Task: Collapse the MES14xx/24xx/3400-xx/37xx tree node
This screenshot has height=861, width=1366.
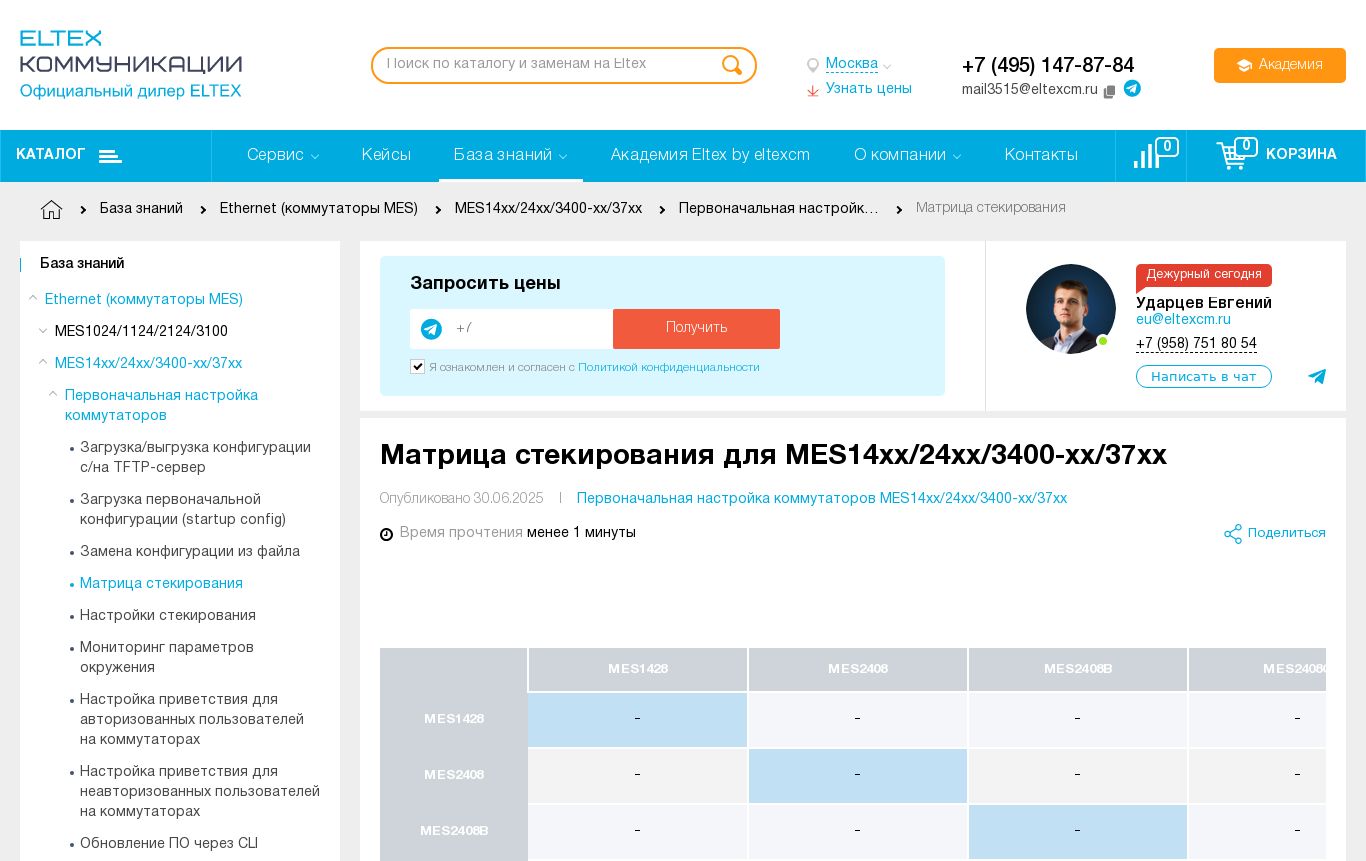Action: pos(43,362)
